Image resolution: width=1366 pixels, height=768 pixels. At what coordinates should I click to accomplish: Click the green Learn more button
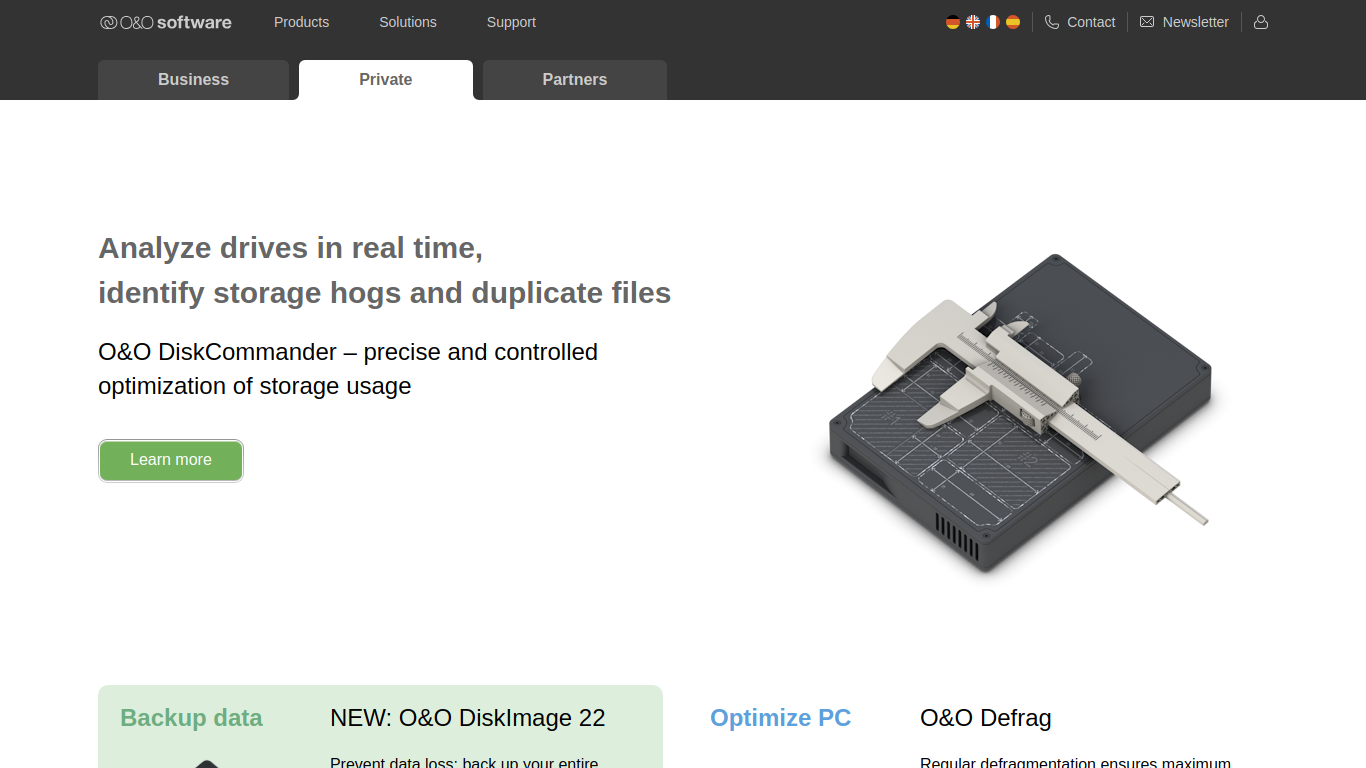171,460
